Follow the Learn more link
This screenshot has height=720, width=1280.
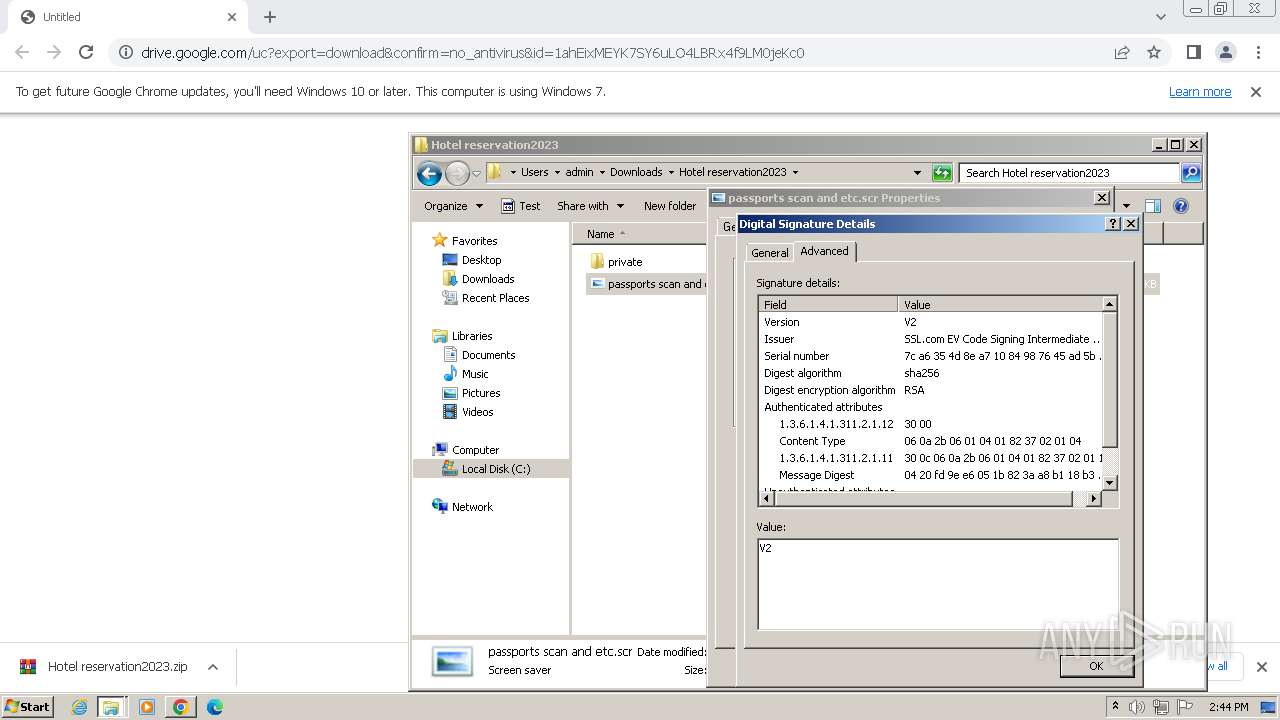(1200, 92)
